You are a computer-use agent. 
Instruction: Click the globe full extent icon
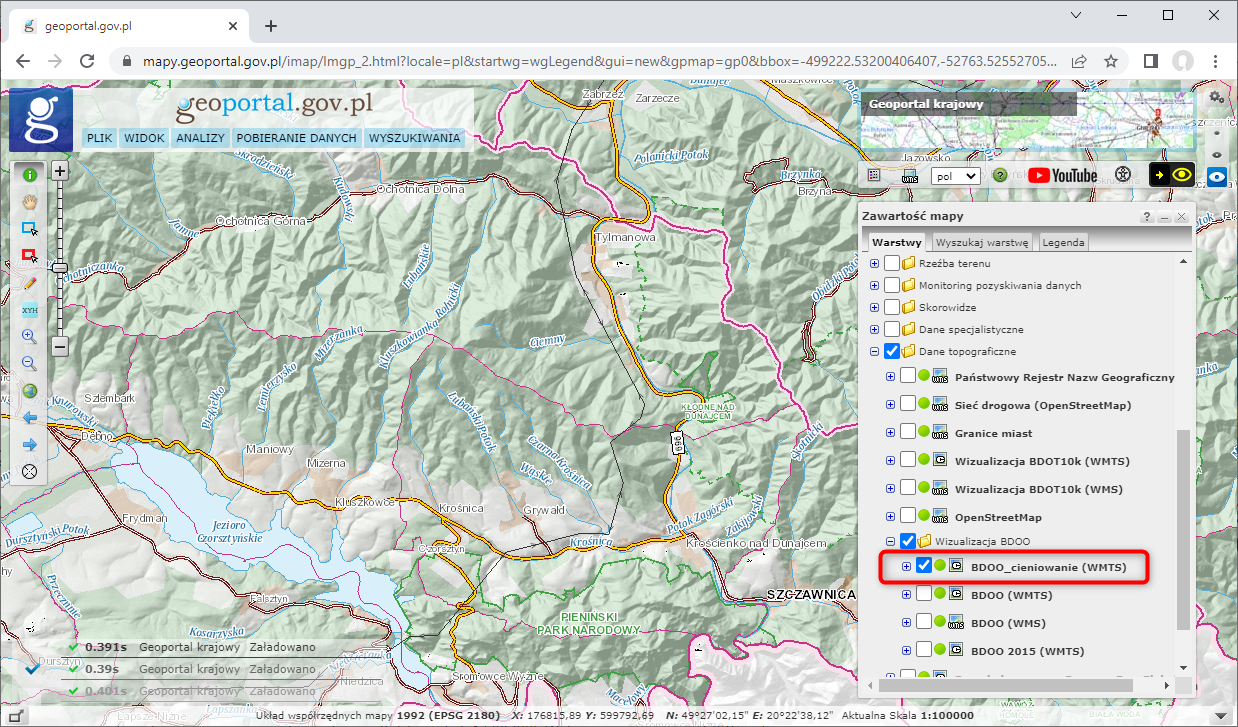pos(29,391)
